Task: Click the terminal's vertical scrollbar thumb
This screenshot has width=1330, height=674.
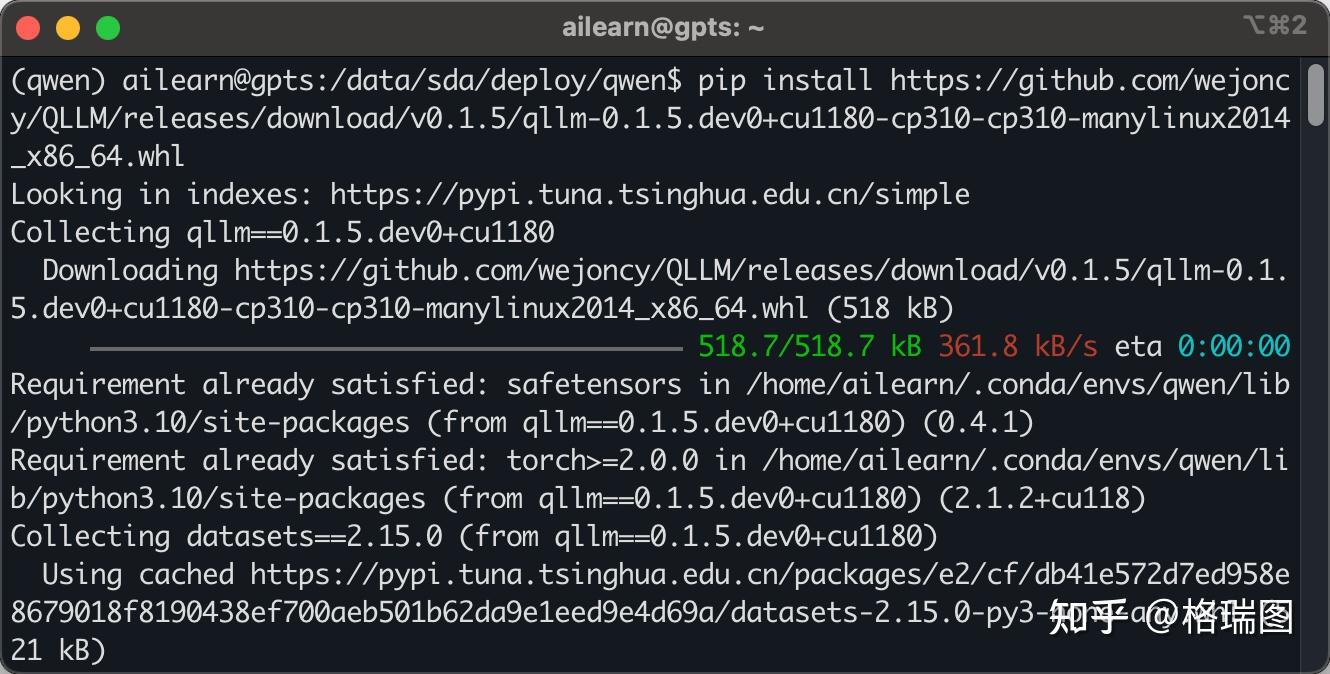Action: pyautogui.click(x=1316, y=94)
